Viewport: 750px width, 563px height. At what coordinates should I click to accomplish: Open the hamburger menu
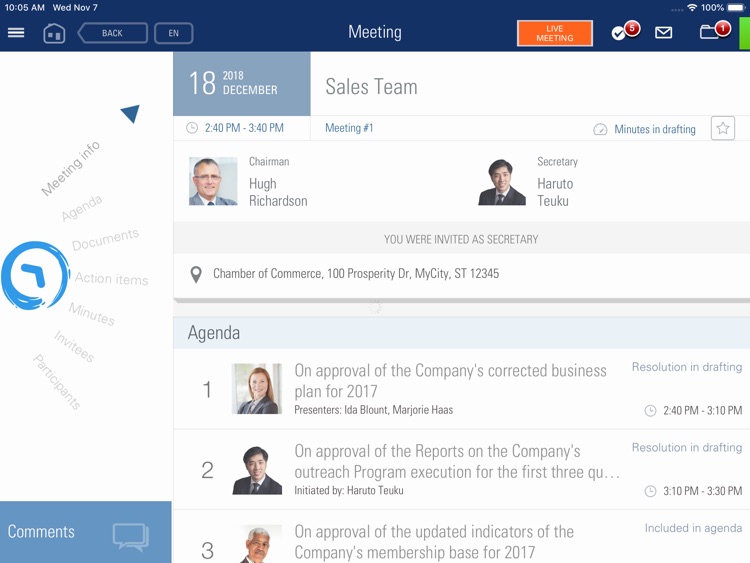click(16, 33)
